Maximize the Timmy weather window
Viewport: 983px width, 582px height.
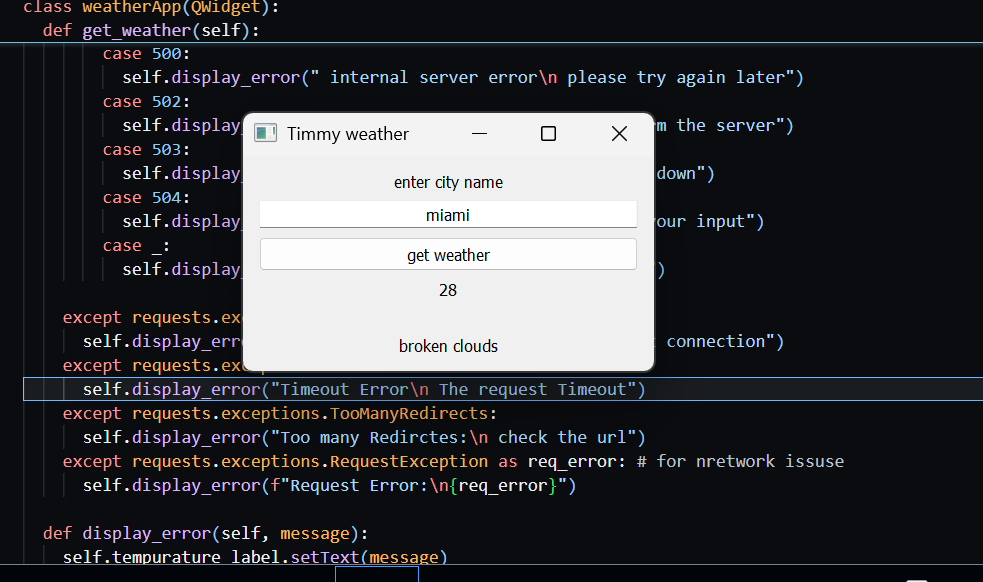549,134
